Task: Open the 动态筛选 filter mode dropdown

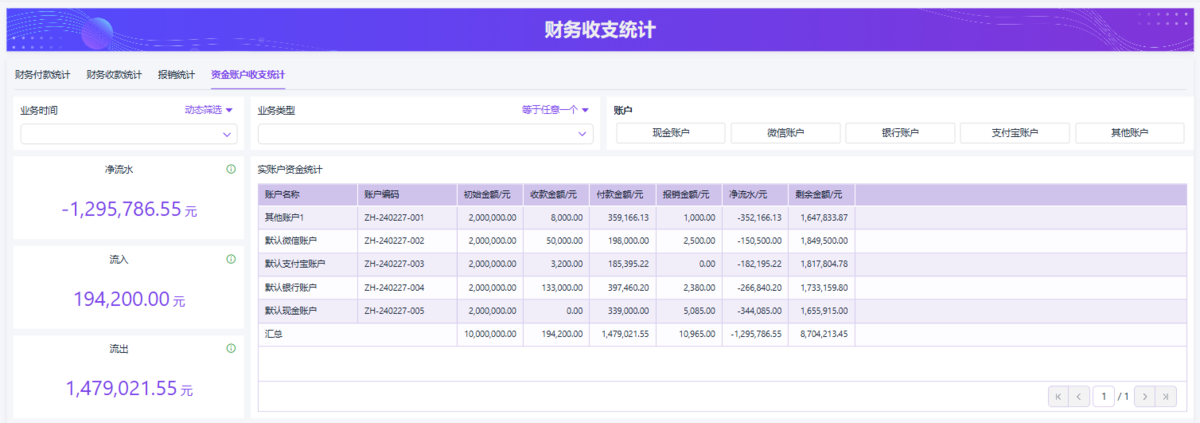Action: [x=208, y=110]
